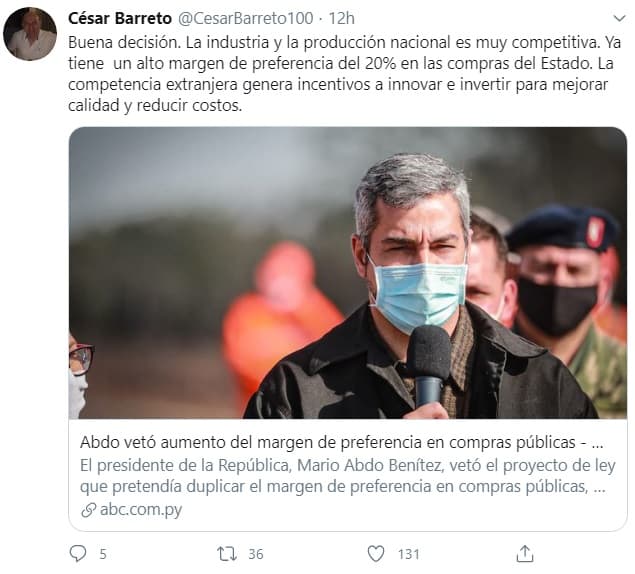This screenshot has height=574, width=635.
Task: Open the article preview photo of masked speaker
Action: (x=348, y=273)
